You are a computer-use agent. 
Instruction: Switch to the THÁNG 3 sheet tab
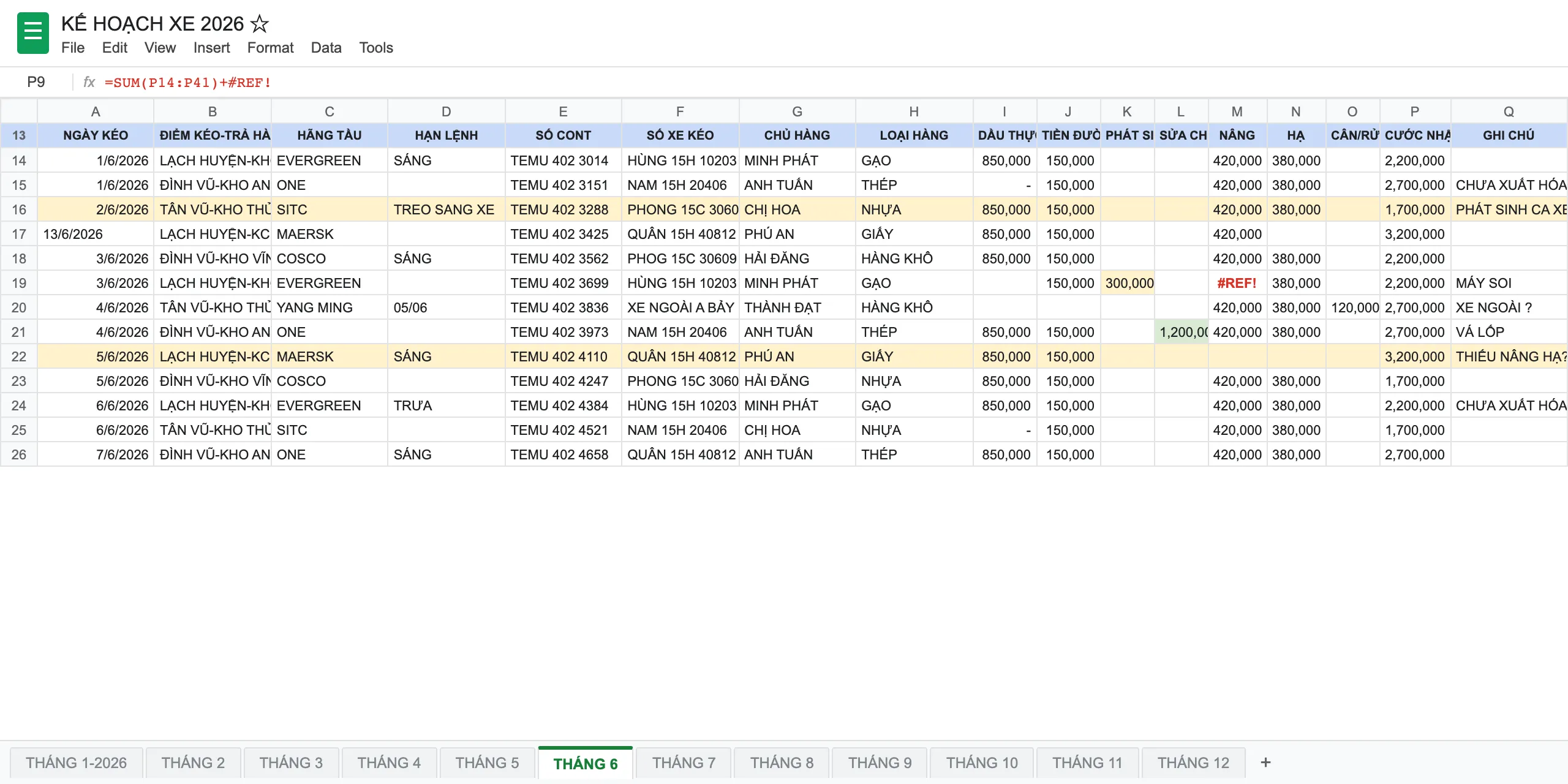pyautogui.click(x=291, y=763)
